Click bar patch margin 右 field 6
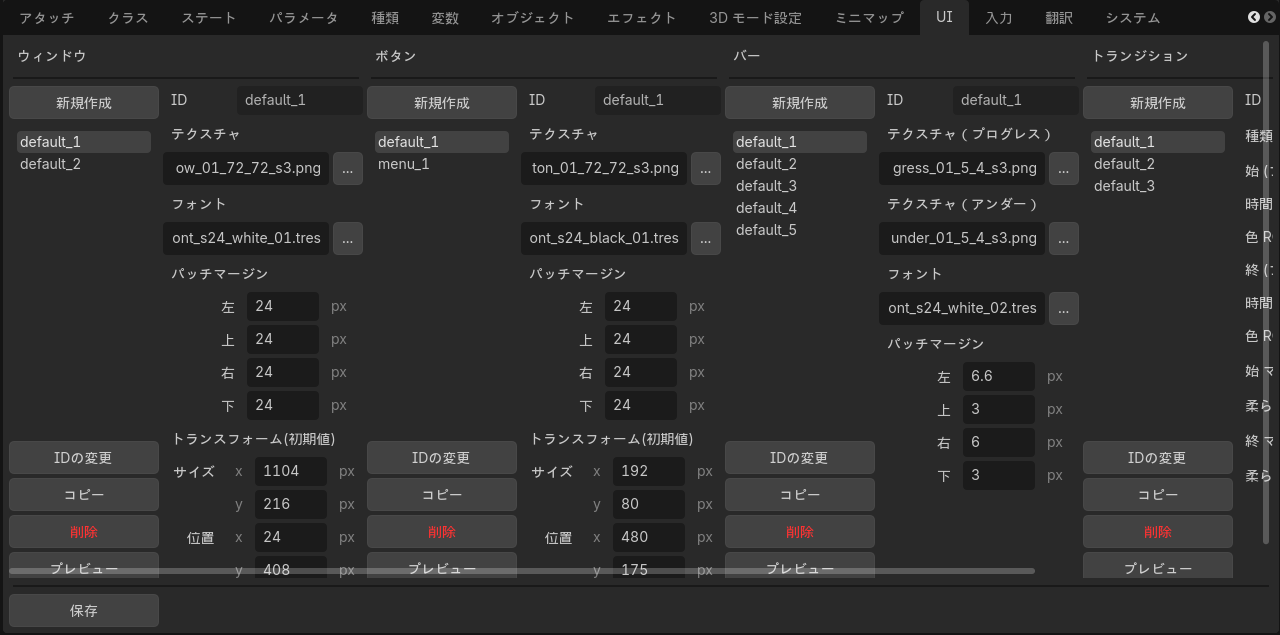Image resolution: width=1280 pixels, height=635 pixels. pyautogui.click(x=999, y=443)
